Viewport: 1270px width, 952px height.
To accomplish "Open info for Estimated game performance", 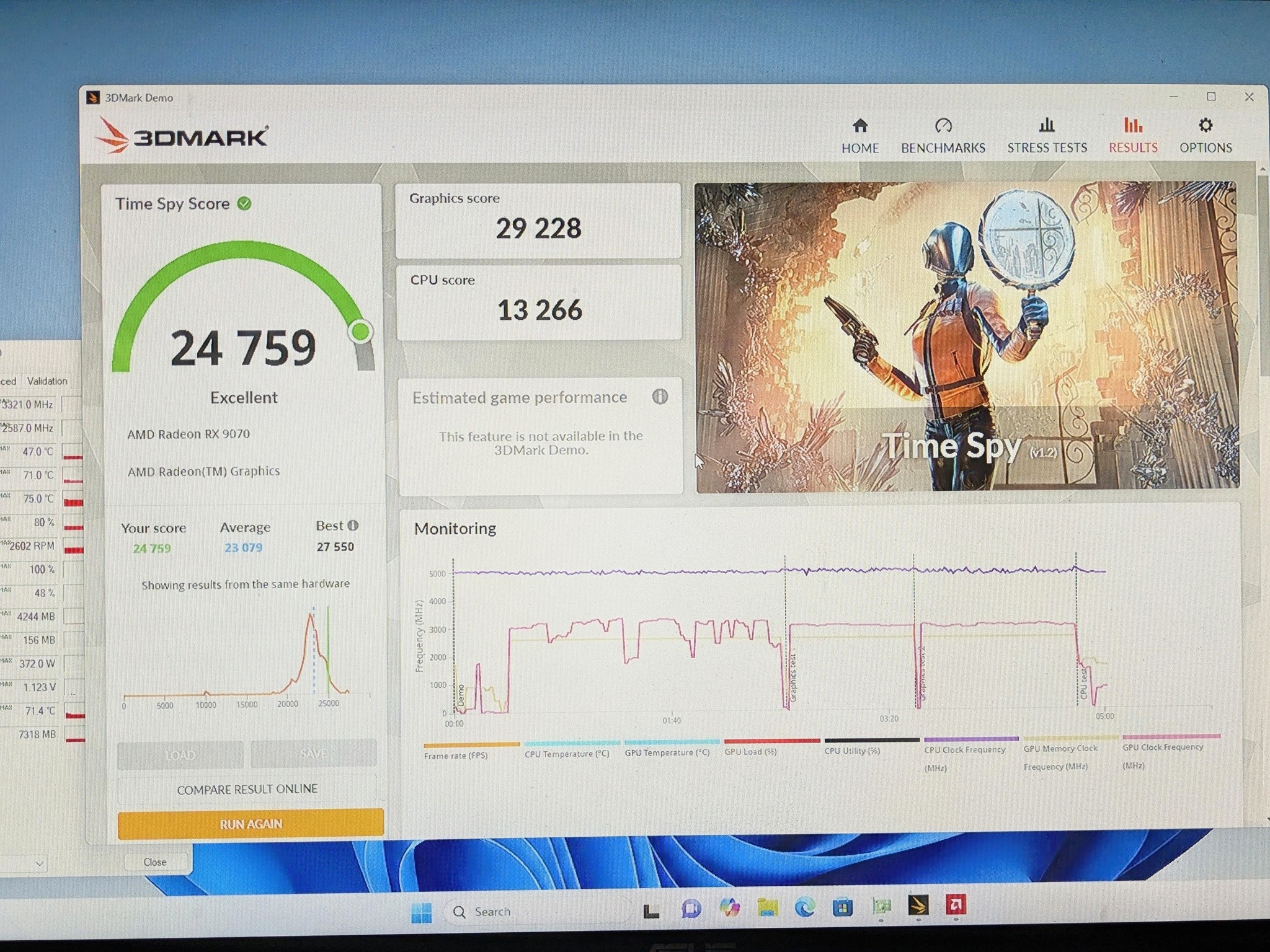I will point(660,397).
